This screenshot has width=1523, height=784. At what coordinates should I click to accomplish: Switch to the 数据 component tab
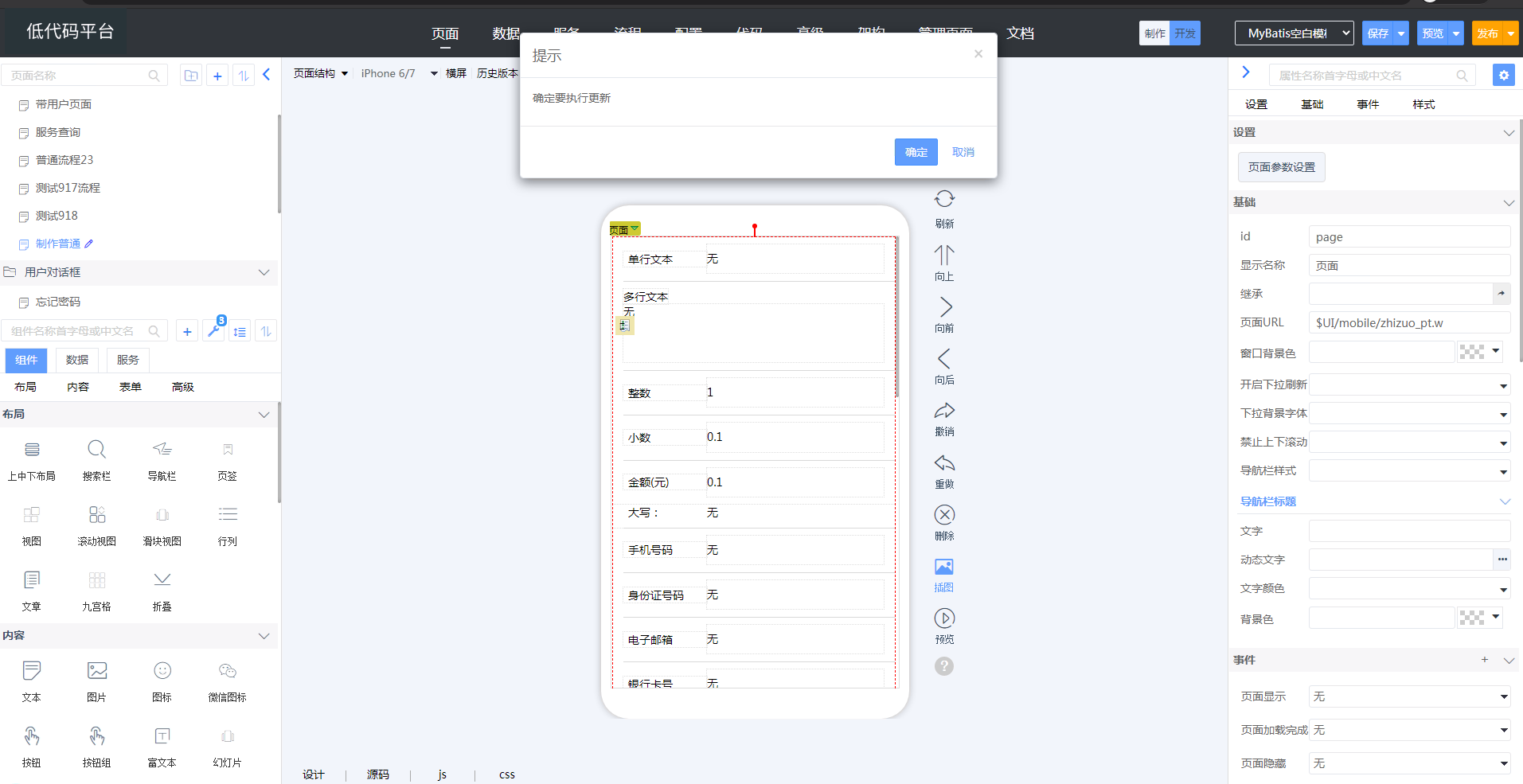click(x=77, y=360)
